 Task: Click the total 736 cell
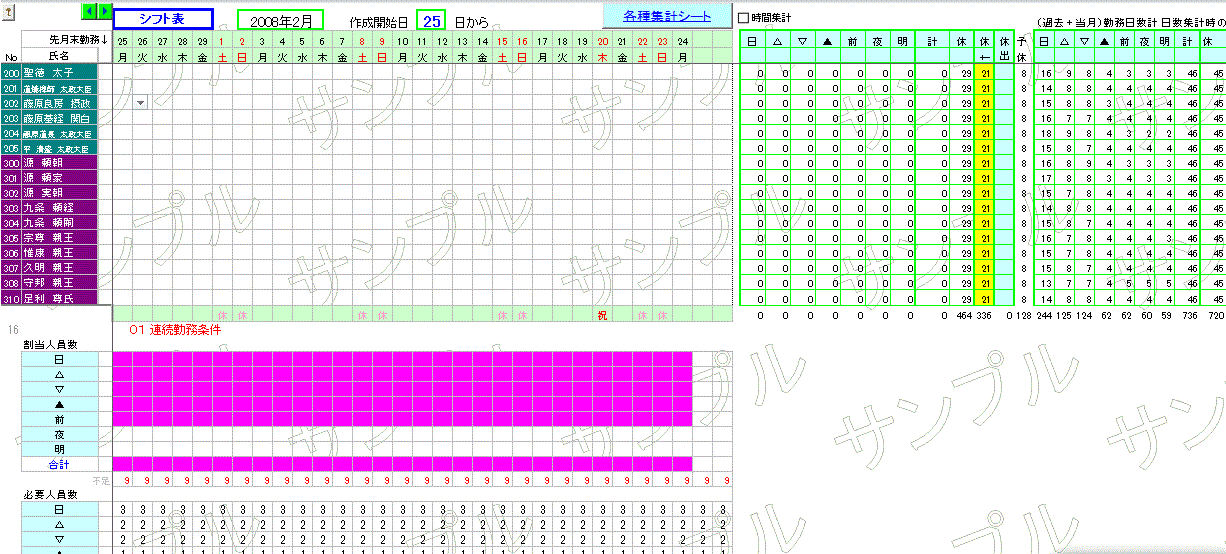coord(1190,316)
